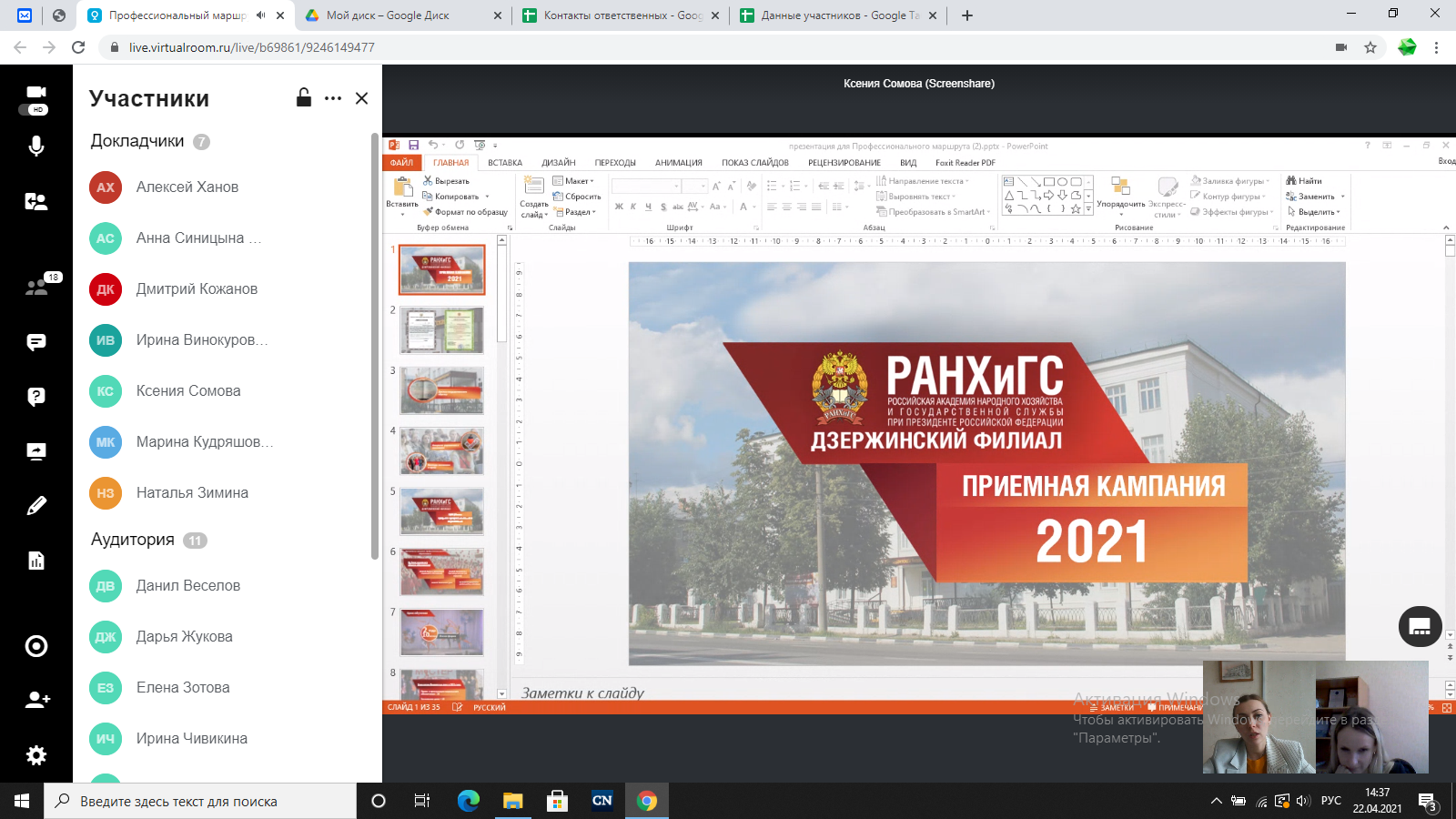Open the questions icon in the sidebar
This screenshot has width=1456, height=819.
click(36, 397)
